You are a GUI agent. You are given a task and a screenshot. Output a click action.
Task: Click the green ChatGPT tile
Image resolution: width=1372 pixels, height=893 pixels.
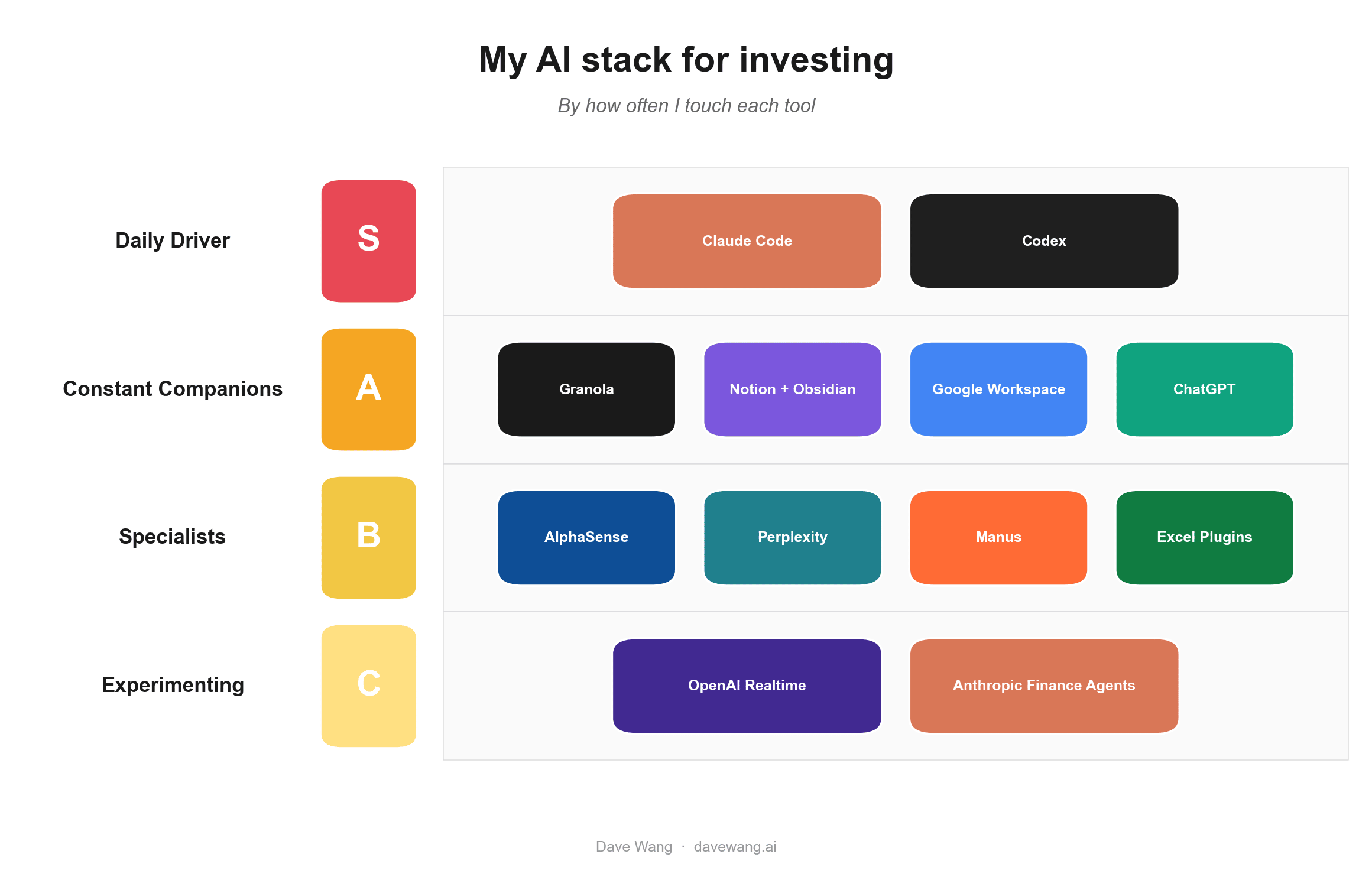click(x=1204, y=389)
